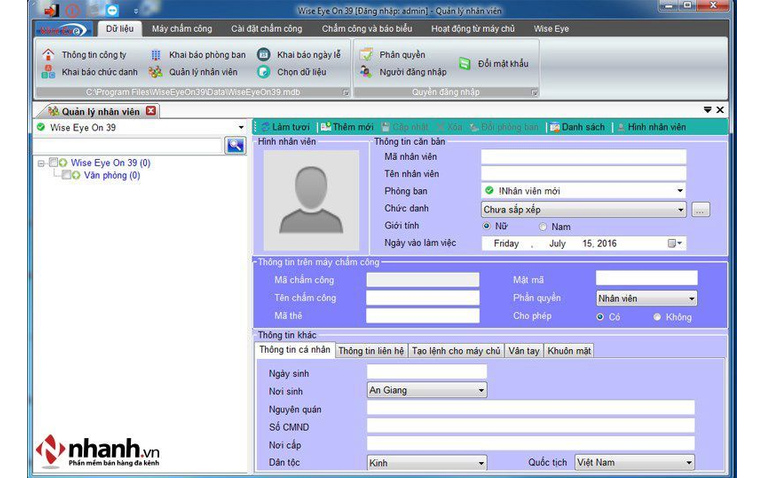
Task: Expand the Quyền đăng nhập group launcher
Action: click(x=534, y=92)
